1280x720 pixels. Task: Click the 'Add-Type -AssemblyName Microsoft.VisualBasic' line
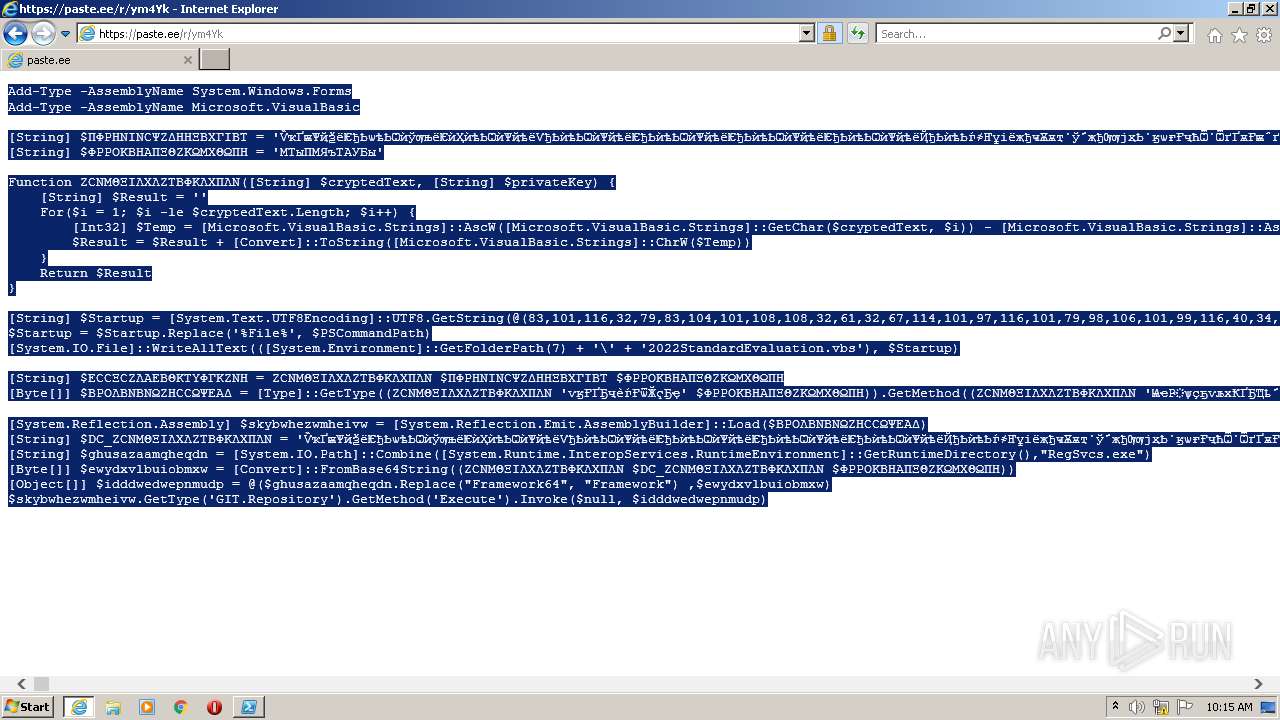coord(184,107)
